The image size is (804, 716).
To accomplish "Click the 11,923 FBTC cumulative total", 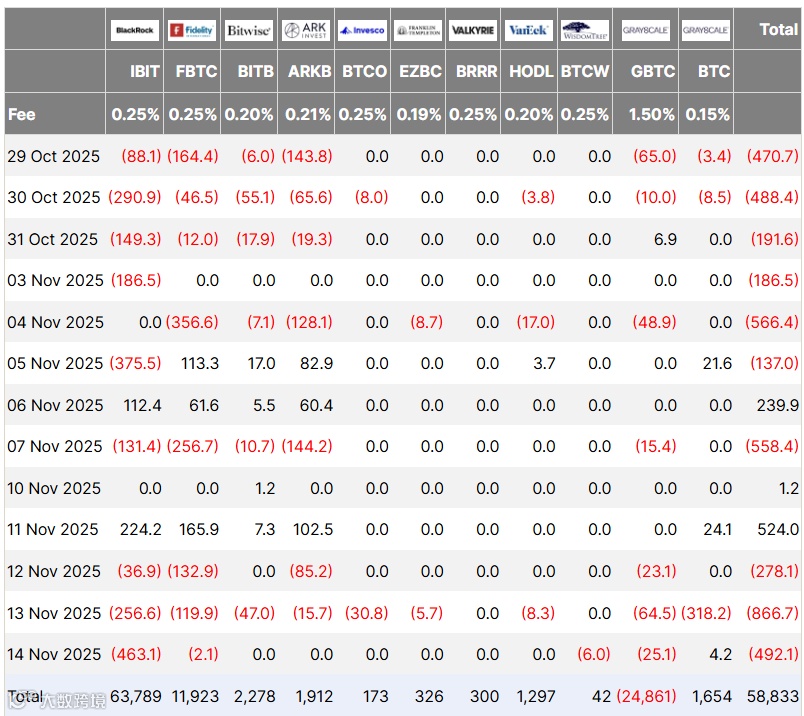I will (195, 696).
